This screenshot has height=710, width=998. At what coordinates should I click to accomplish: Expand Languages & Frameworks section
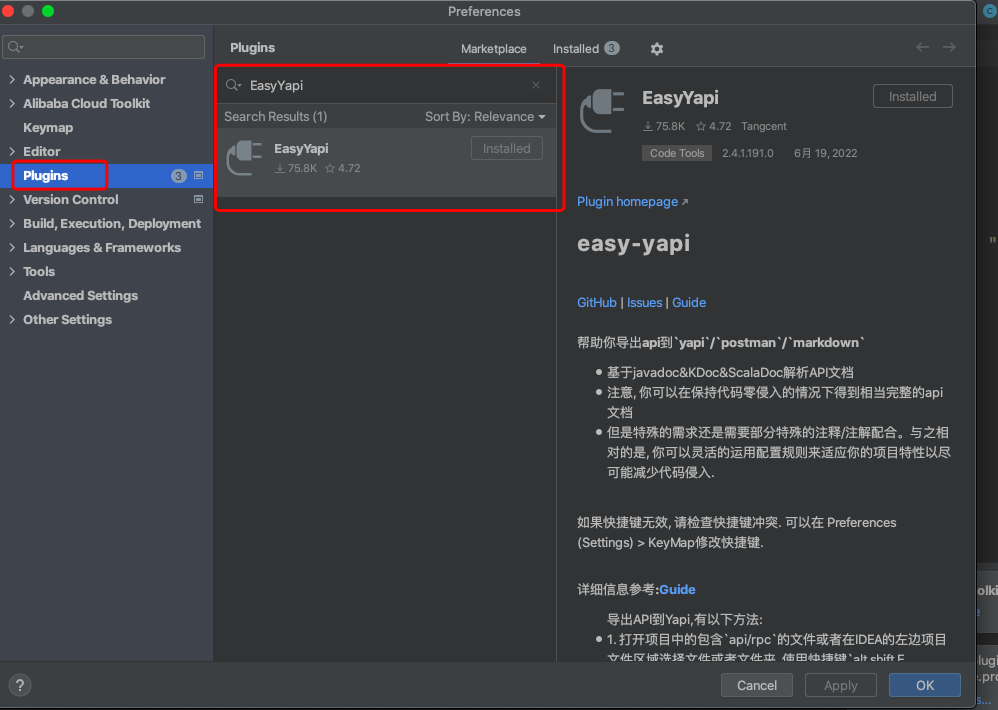coord(12,247)
